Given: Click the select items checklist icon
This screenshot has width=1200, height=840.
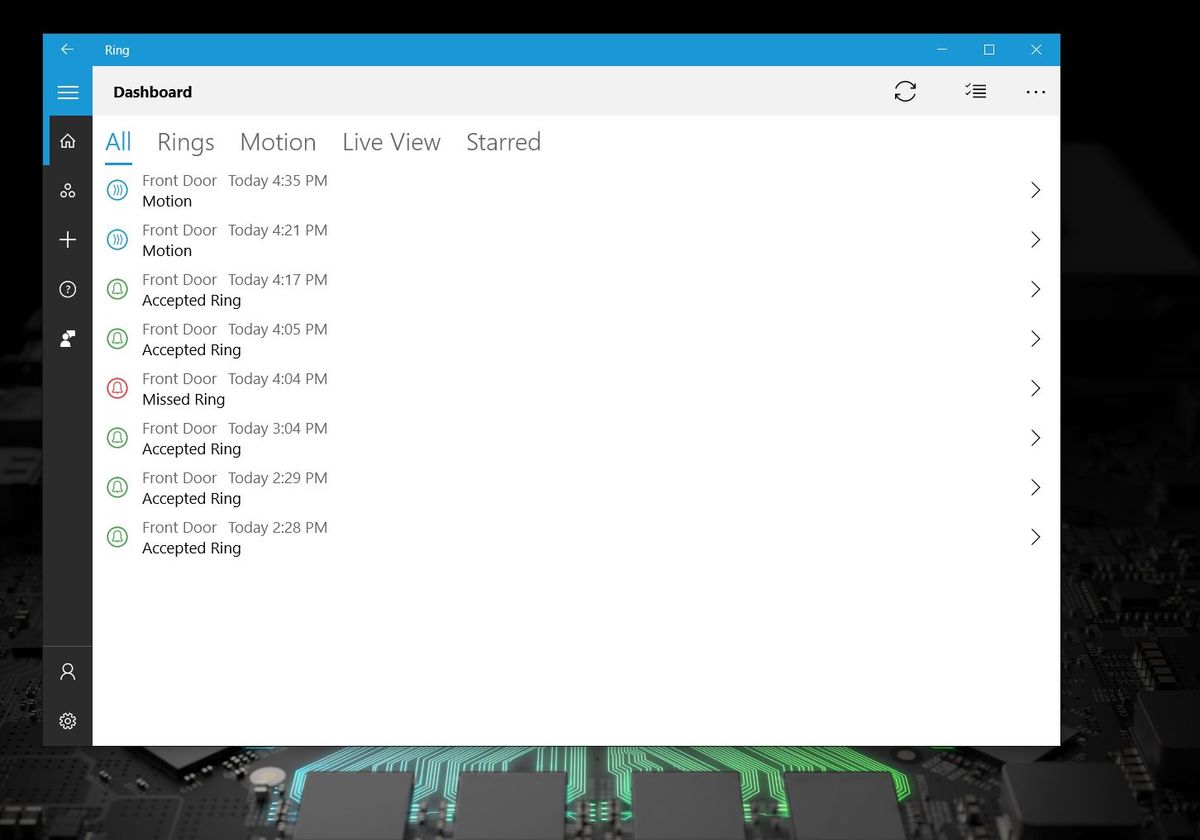Looking at the screenshot, I should (976, 91).
